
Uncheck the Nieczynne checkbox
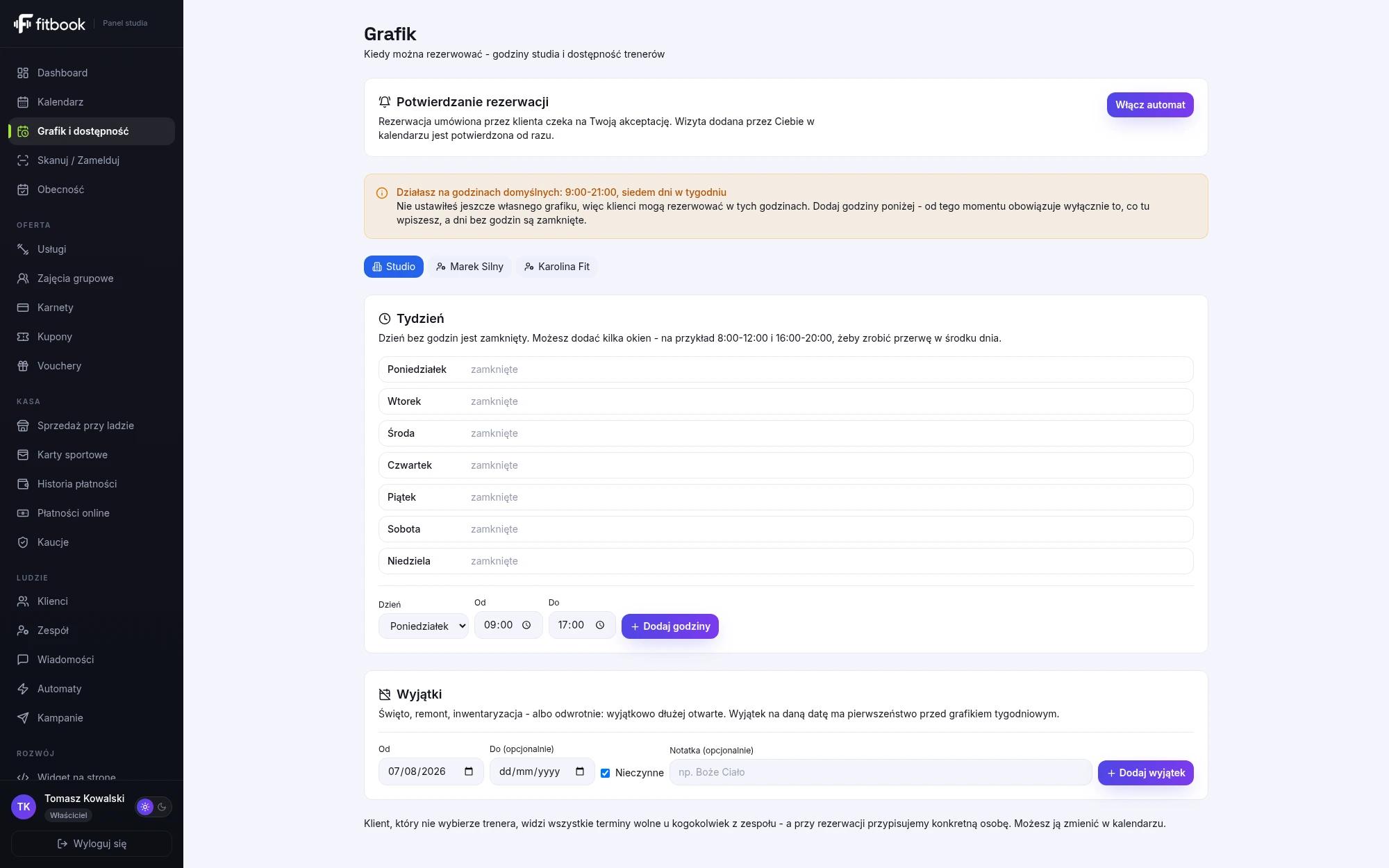[x=605, y=773]
